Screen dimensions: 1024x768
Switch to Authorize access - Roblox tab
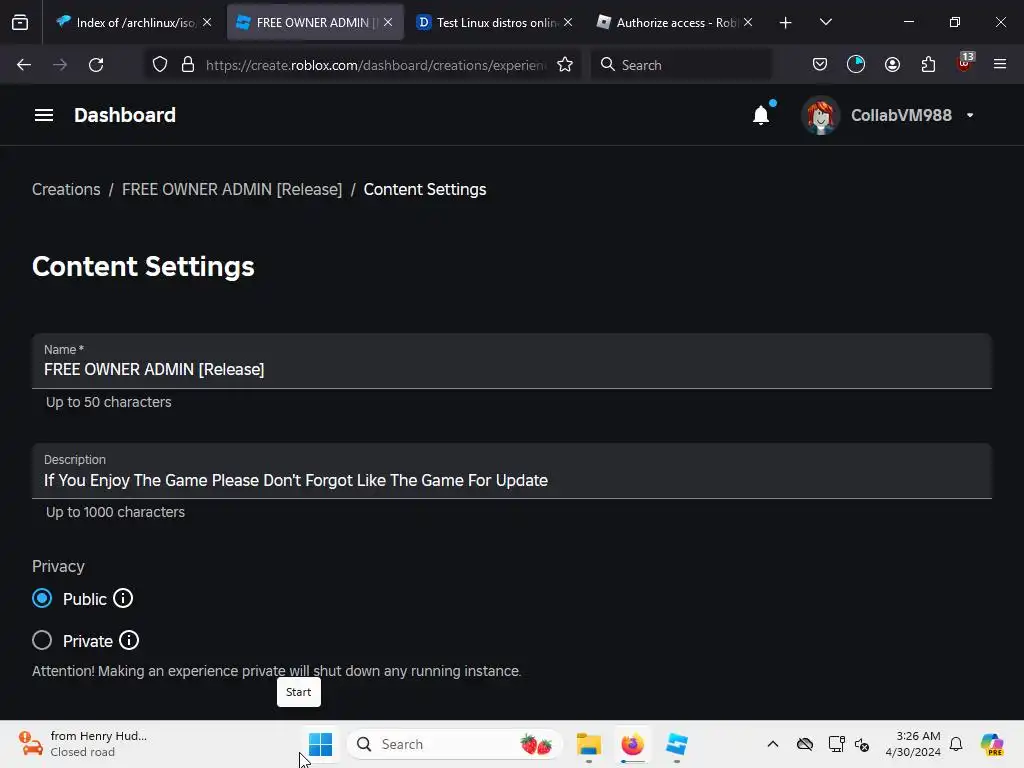(675, 23)
